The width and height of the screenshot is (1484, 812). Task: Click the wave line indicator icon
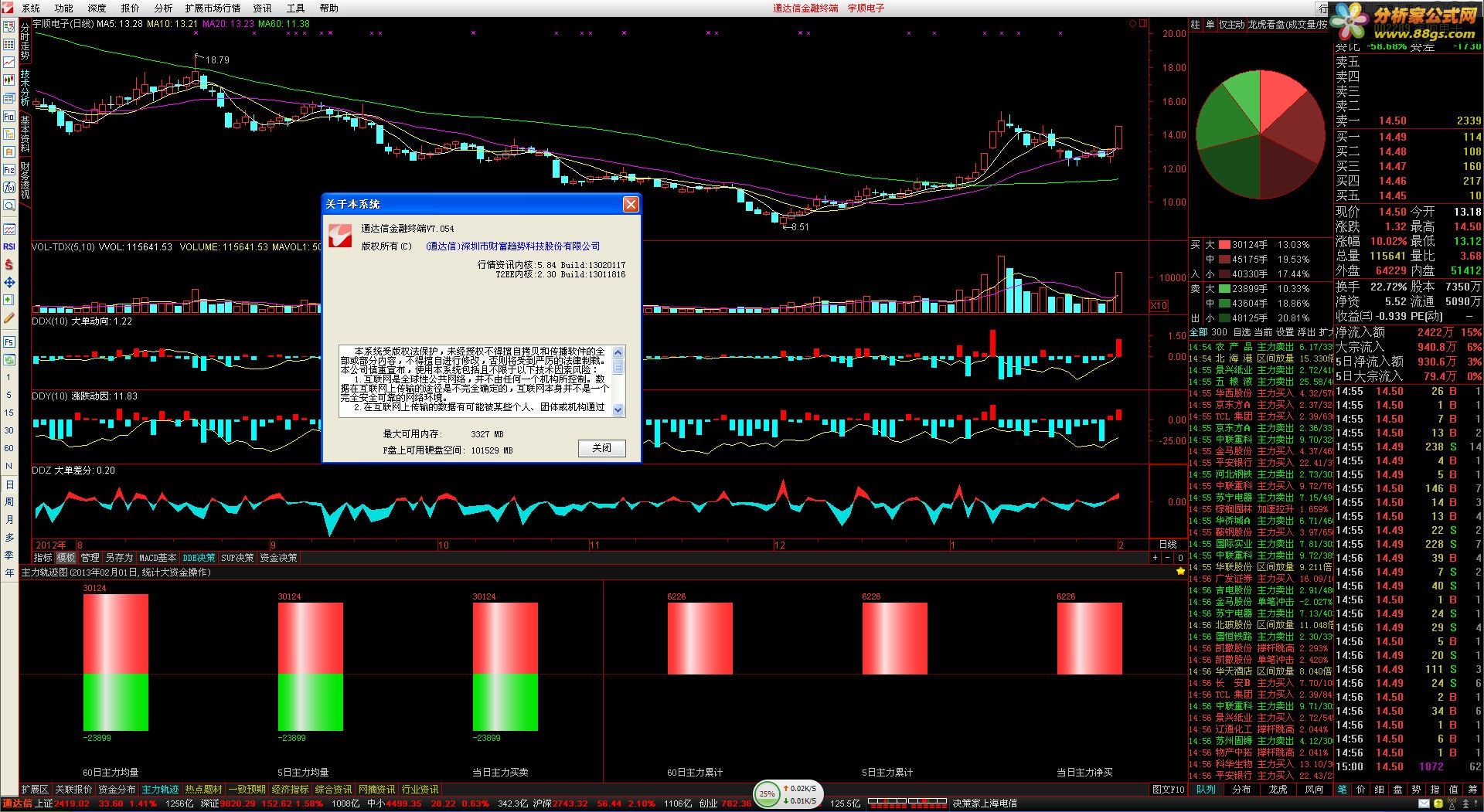[x=9, y=229]
